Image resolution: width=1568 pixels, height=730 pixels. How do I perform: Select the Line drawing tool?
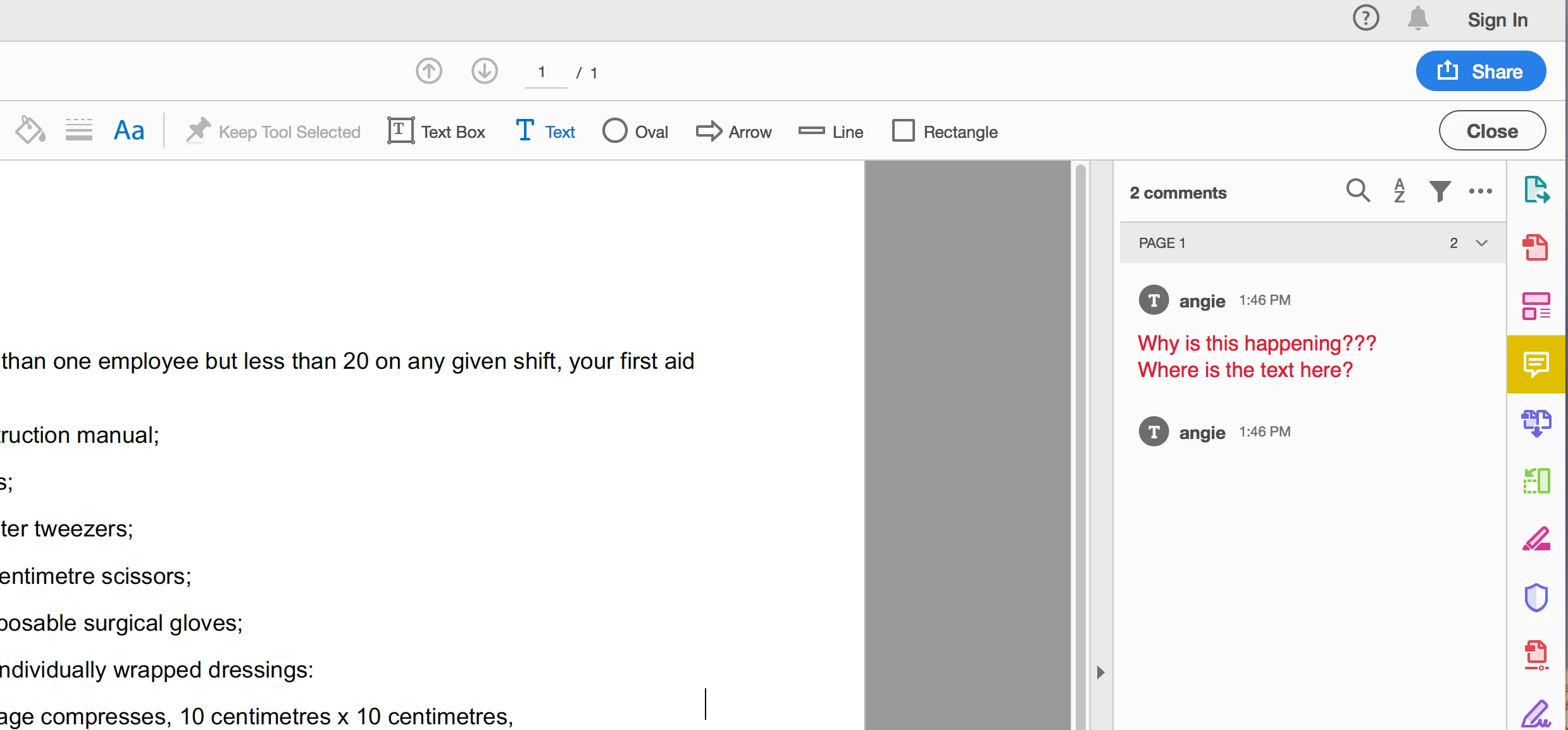pyautogui.click(x=830, y=132)
